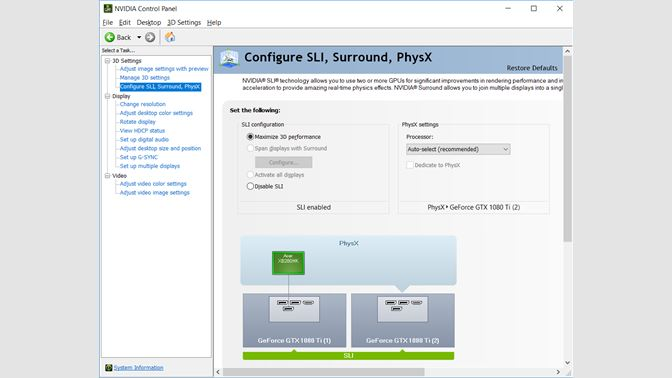672x378 pixels.
Task: Click the 'PhysX • GeForce GTX 1080 Ti (2)' status
Action: tap(474, 207)
